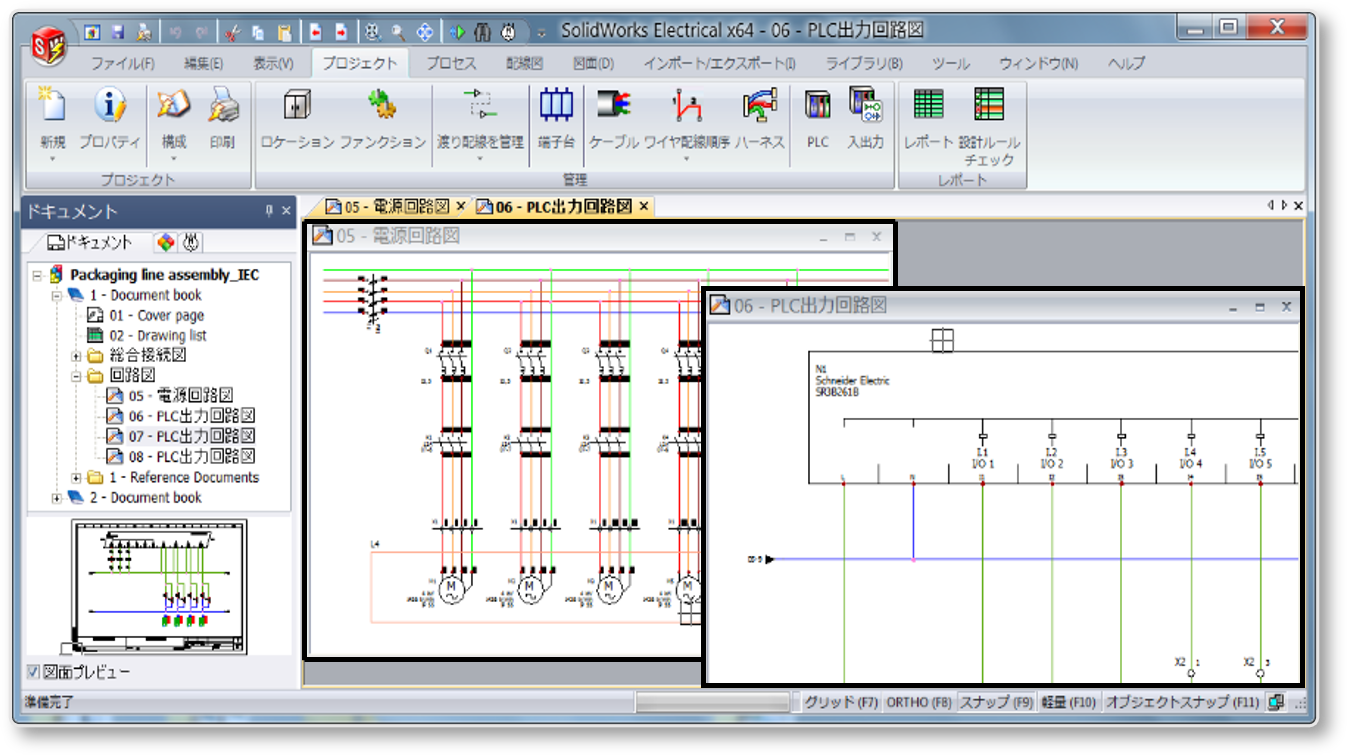Screen dimensions: 1348x756
Task: Click the drawing preview thumbnail
Action: click(160, 585)
